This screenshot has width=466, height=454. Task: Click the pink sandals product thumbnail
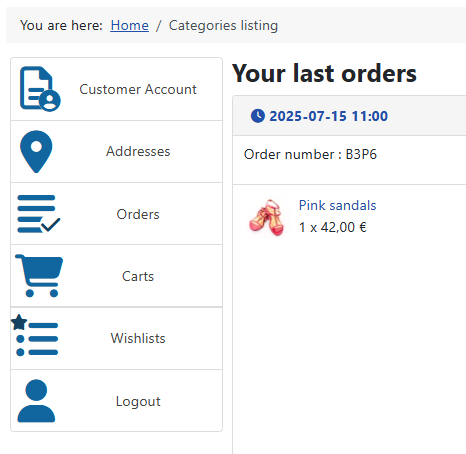(267, 217)
